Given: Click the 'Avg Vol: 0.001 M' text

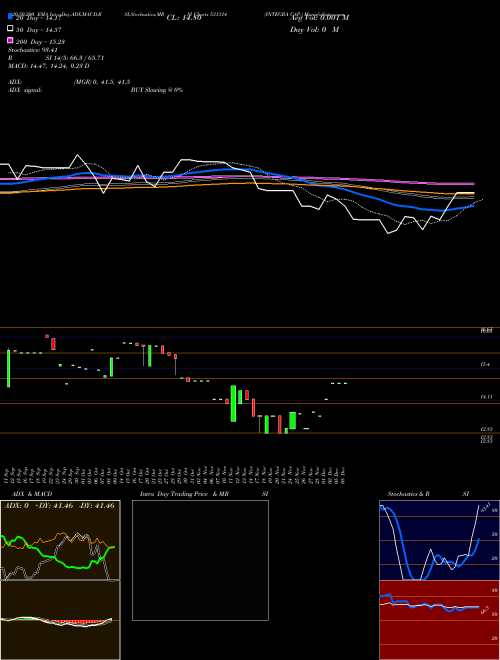Looking at the screenshot, I should [x=319, y=18].
